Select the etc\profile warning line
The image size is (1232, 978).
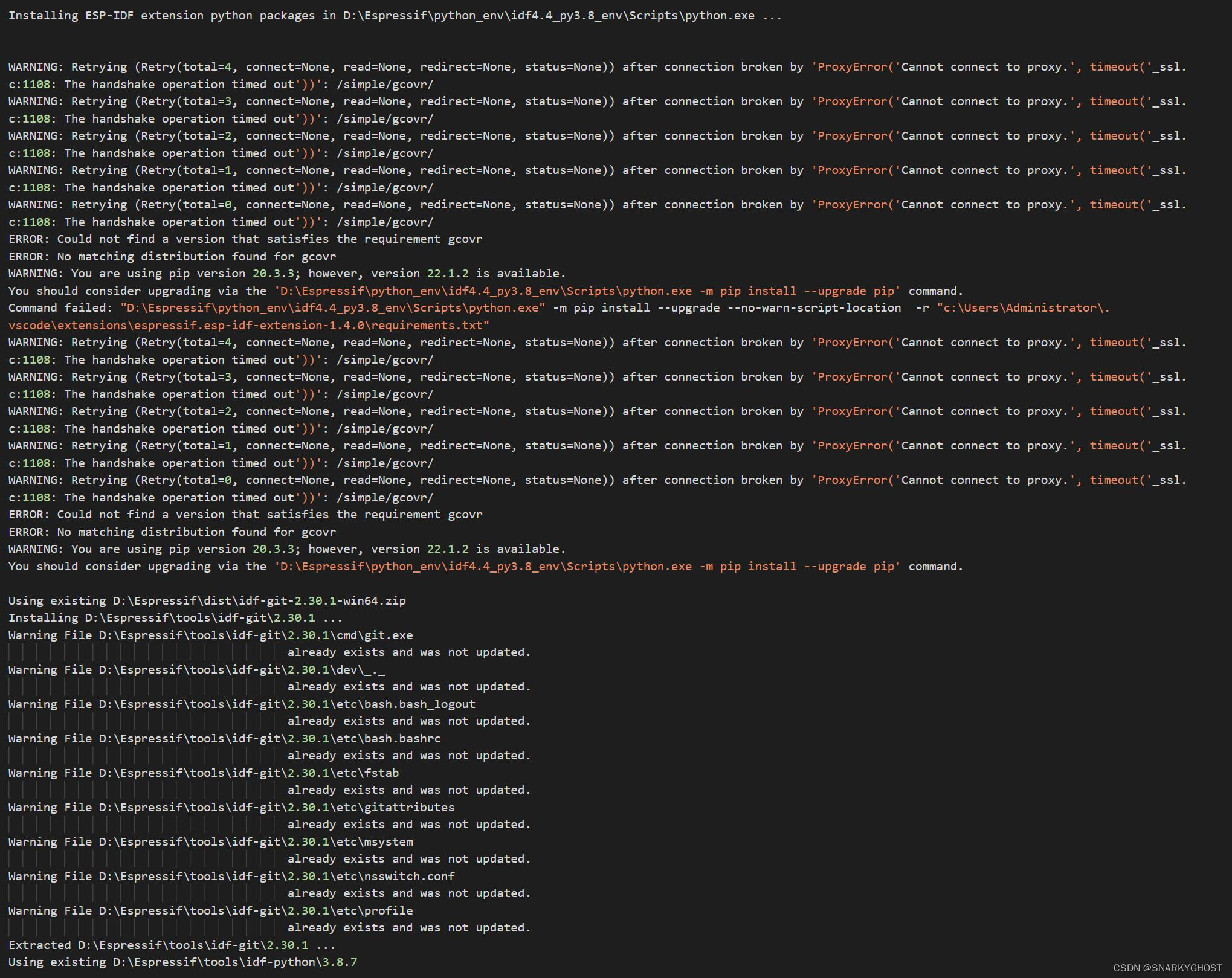click(x=210, y=910)
